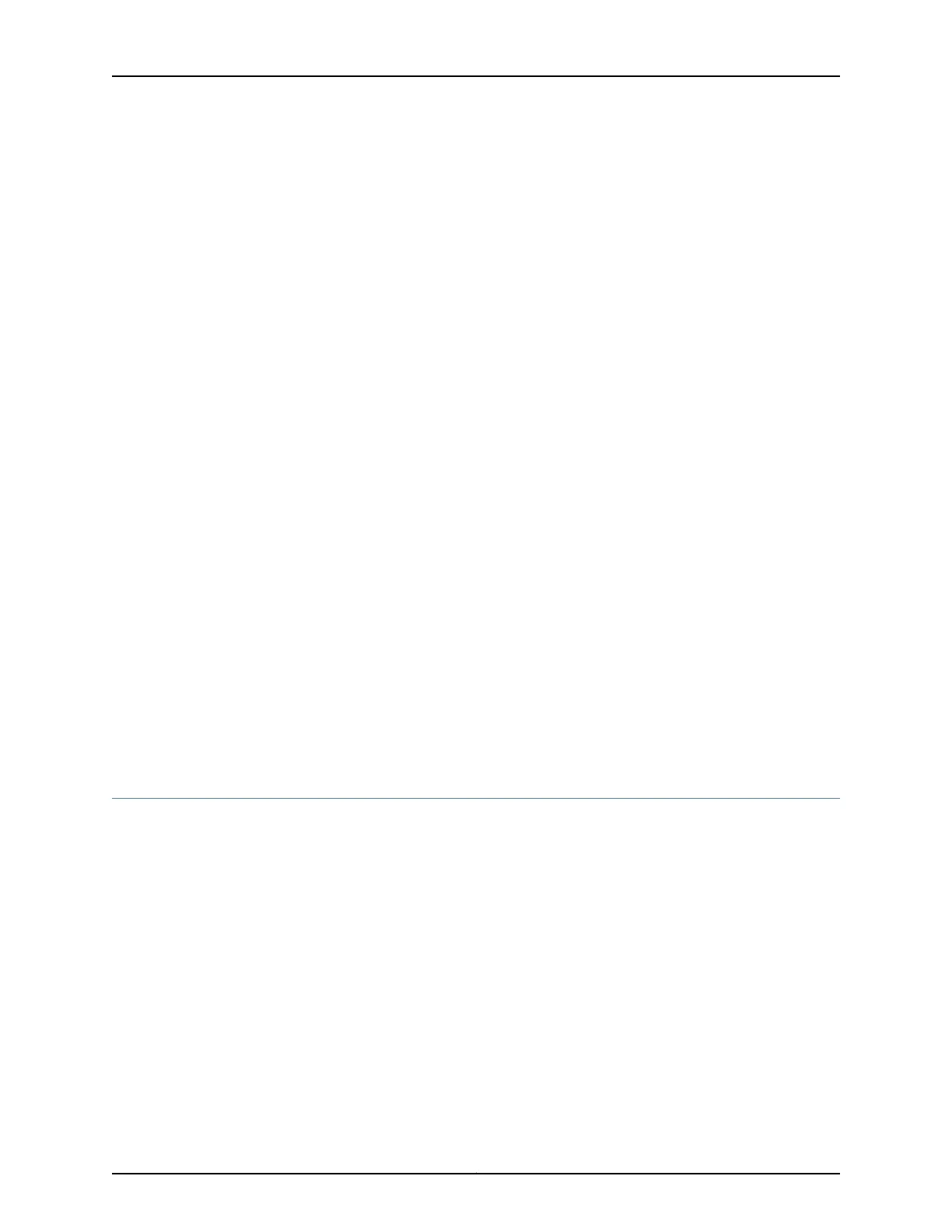Image resolution: width=952 pixels, height=1232 pixels.
Task: Click the blank right page margin
Action: pos(896,616)
